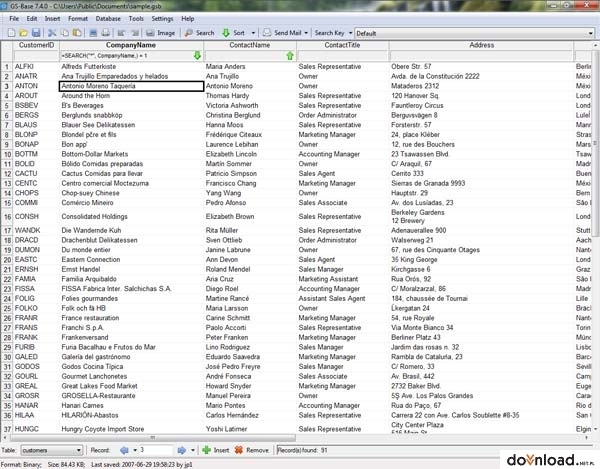The height and width of the screenshot is (469, 600).
Task: Click the Assistant Sales Agent cell
Action: [x=342, y=298]
